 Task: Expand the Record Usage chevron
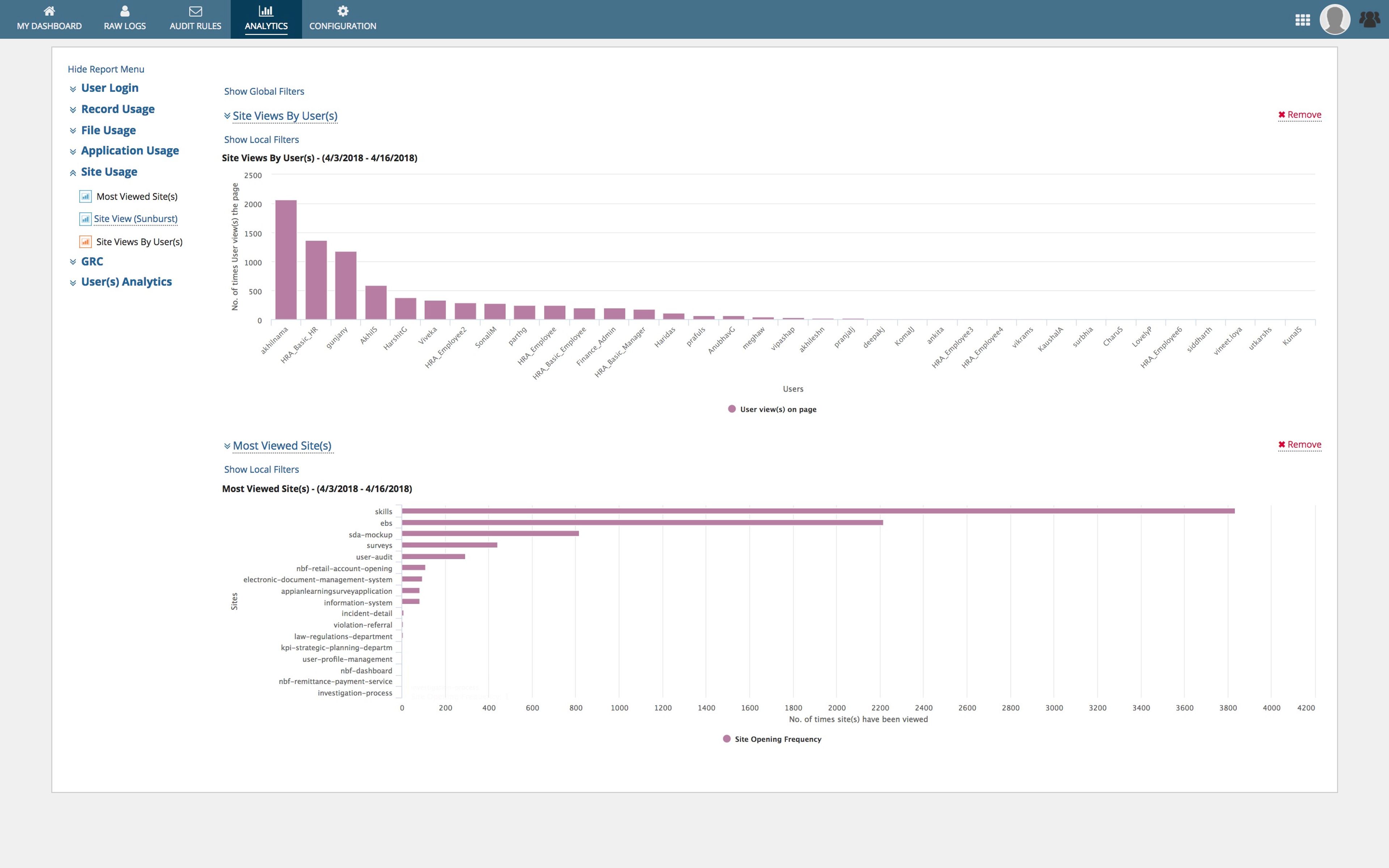pyautogui.click(x=73, y=110)
